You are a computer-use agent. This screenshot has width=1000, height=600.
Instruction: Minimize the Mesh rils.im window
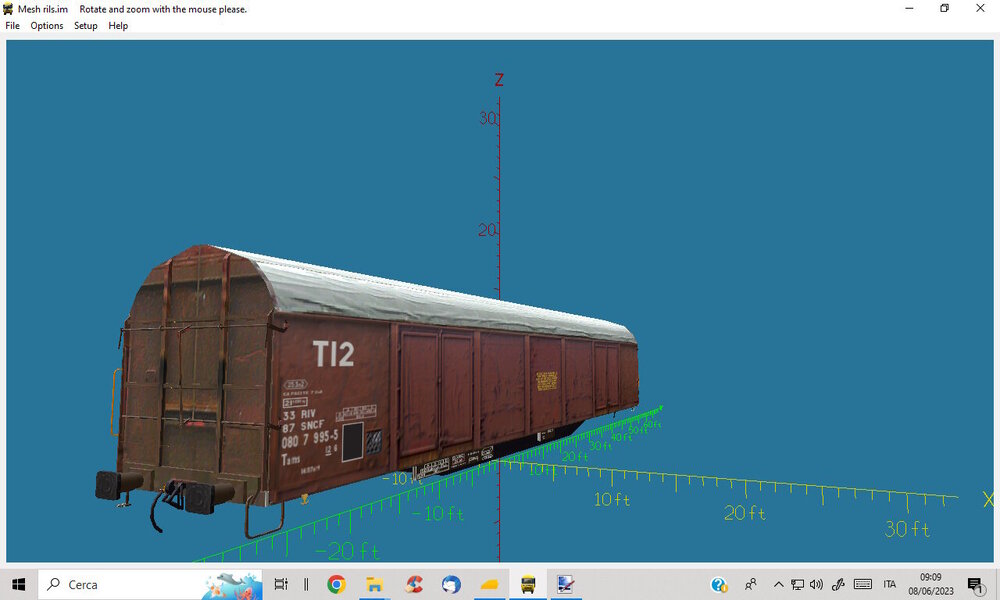[909, 8]
